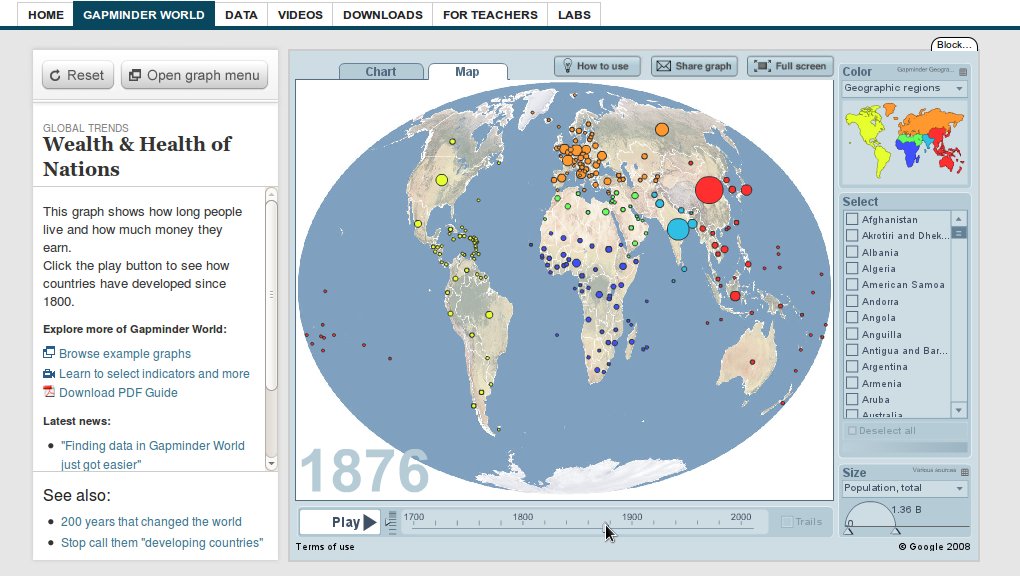The image size is (1020, 576).
Task: Click the PDF icon beside Download guide
Action: (x=49, y=391)
